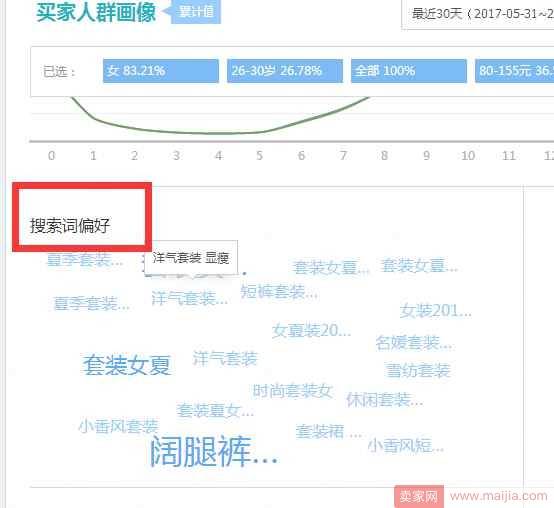Click the 买家人群画像 page title
Viewport: 554px width, 508px height.
tap(96, 12)
